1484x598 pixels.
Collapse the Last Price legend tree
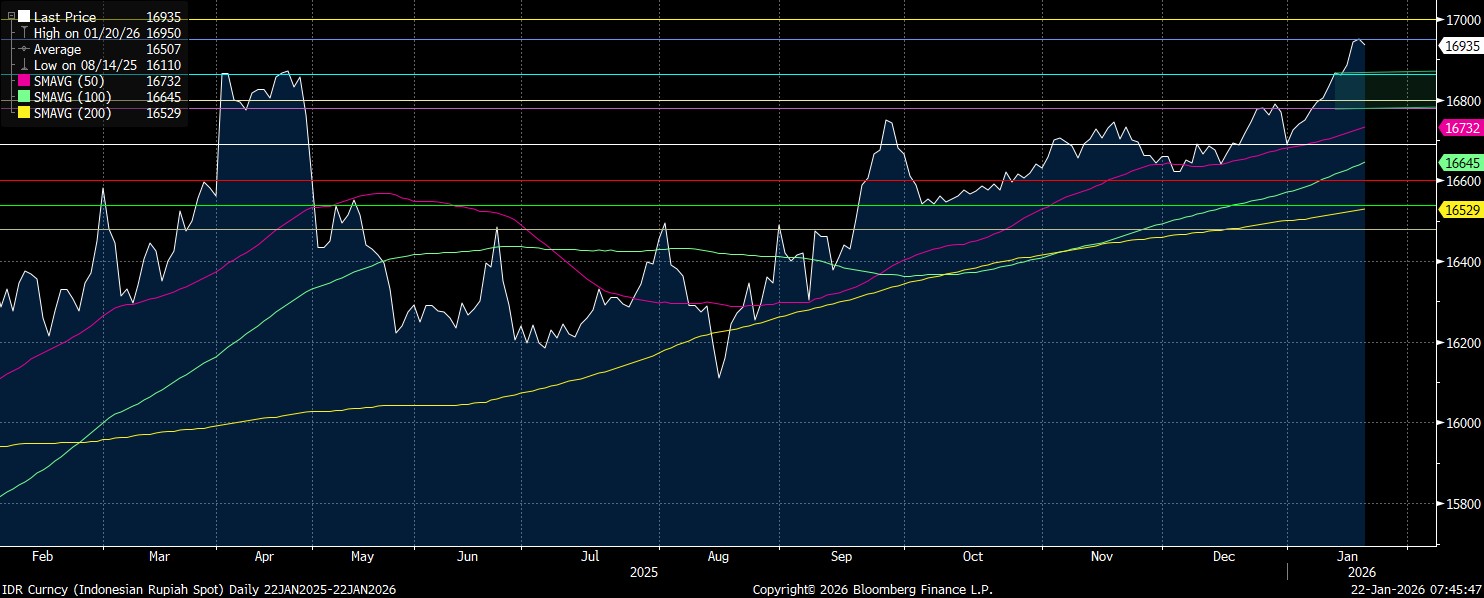pyautogui.click(x=11, y=17)
